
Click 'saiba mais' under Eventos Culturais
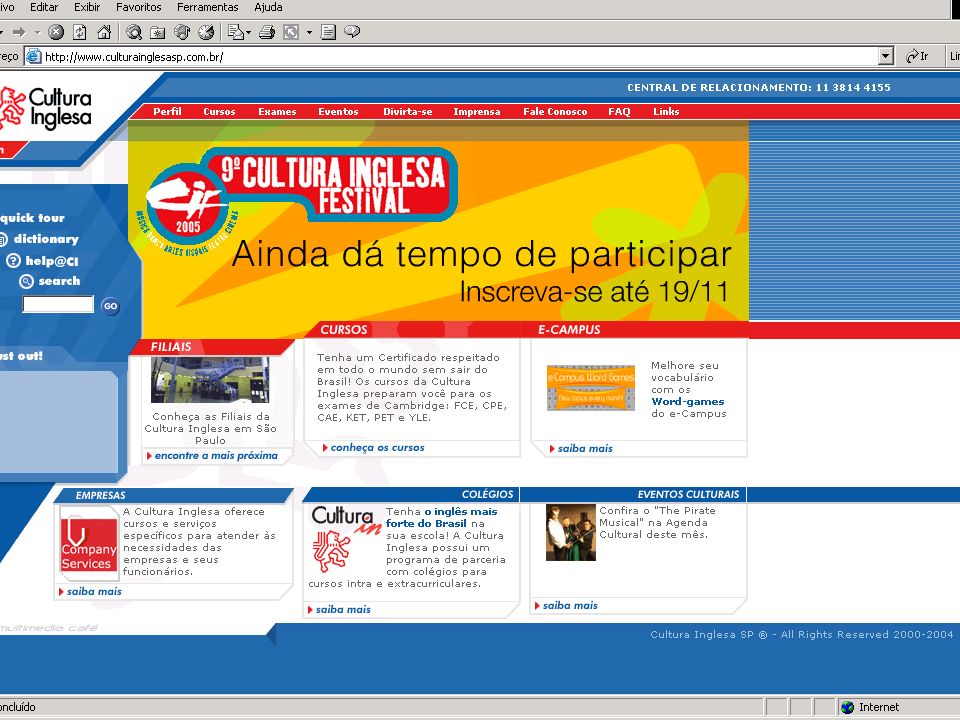tap(570, 606)
